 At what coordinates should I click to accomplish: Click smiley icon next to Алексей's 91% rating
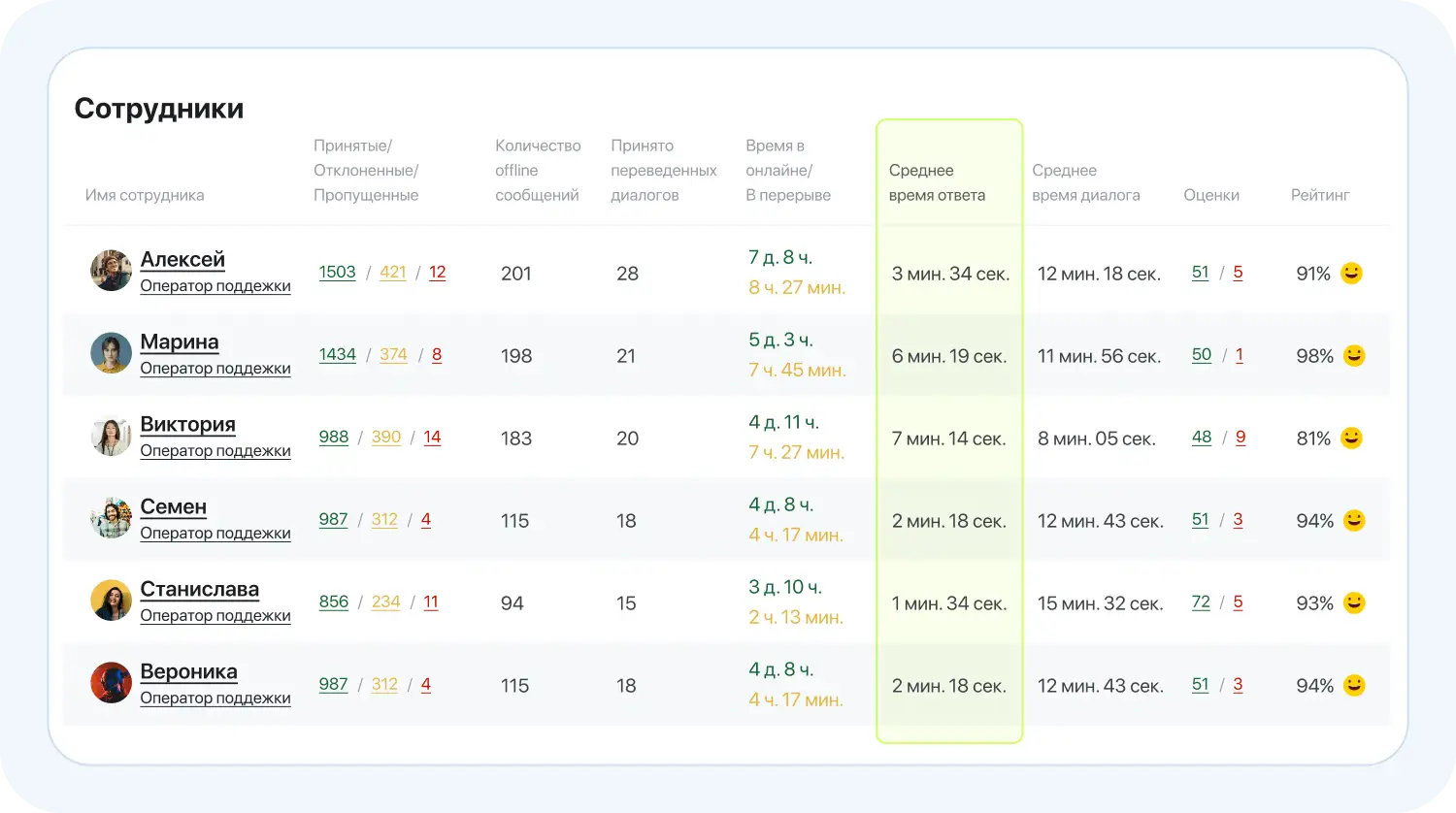[1351, 274]
